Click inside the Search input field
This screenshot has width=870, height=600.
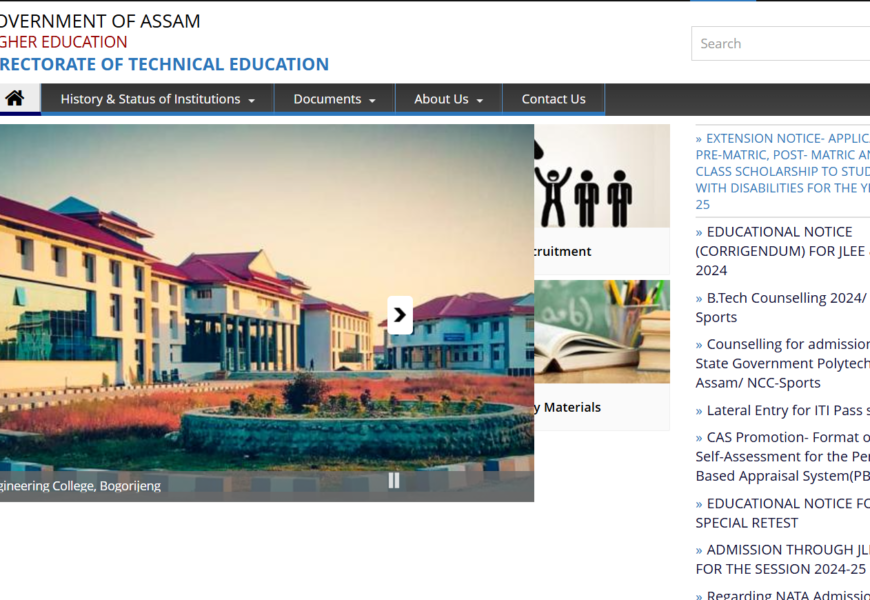pyautogui.click(x=780, y=44)
